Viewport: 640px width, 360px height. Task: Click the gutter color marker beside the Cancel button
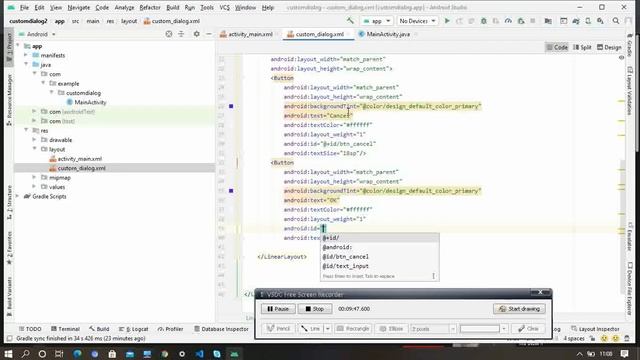point(231,106)
